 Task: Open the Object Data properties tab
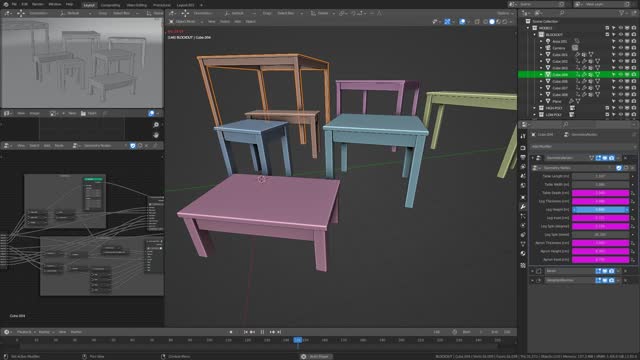pos(523,244)
